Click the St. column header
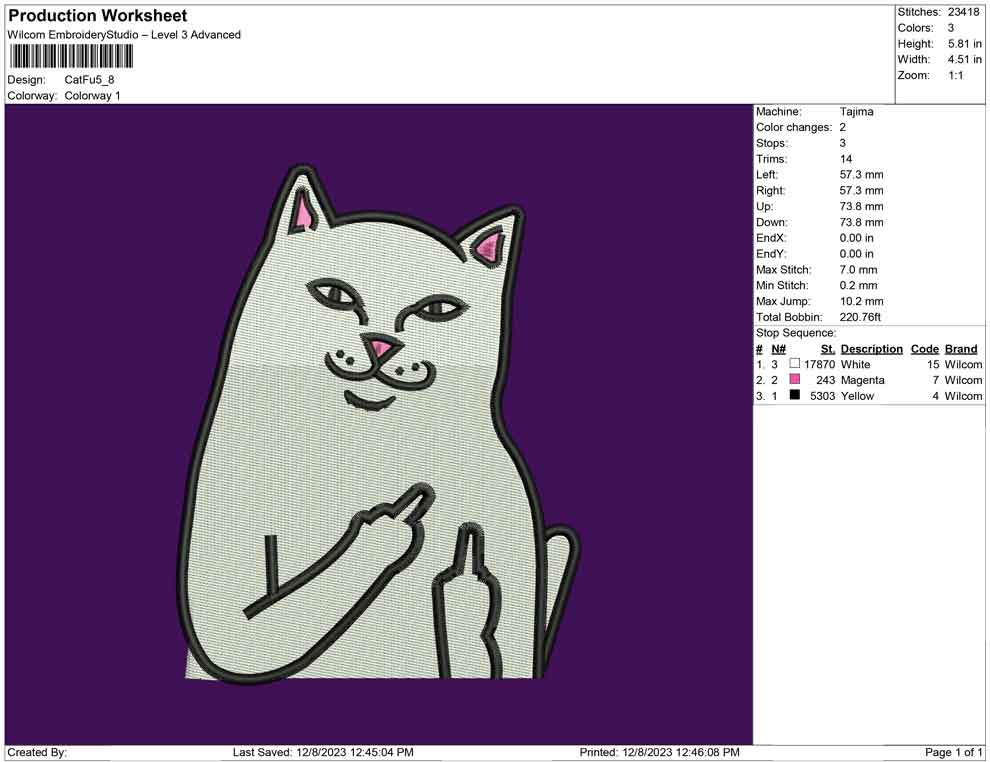 click(826, 349)
